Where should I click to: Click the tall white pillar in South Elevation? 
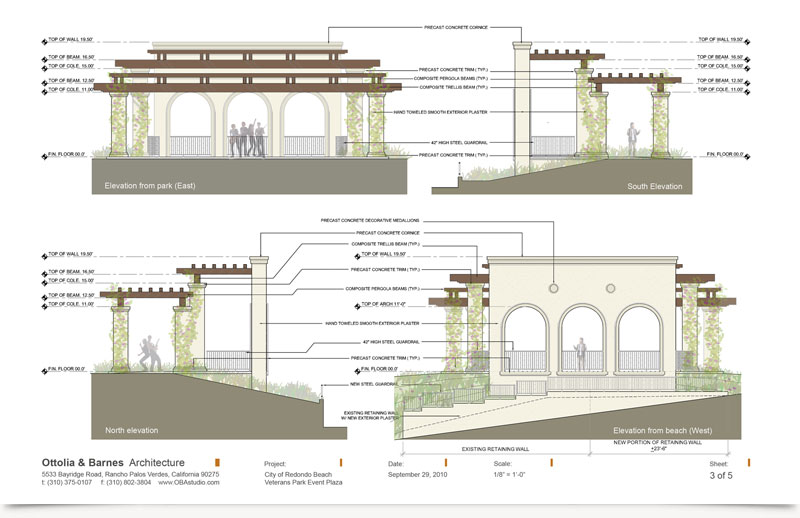(520, 100)
